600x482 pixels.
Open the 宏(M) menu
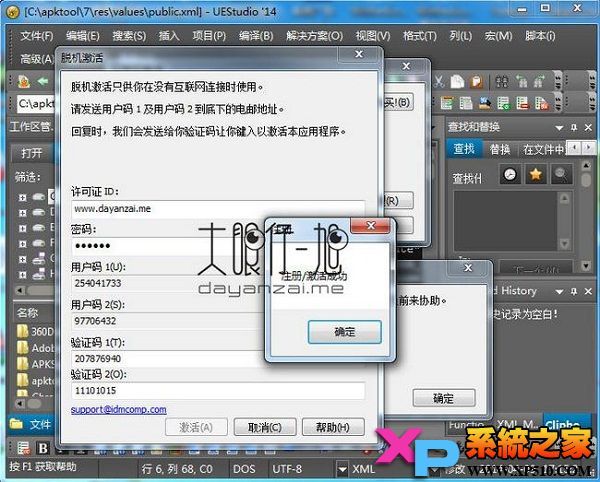pyautogui.click(x=498, y=36)
